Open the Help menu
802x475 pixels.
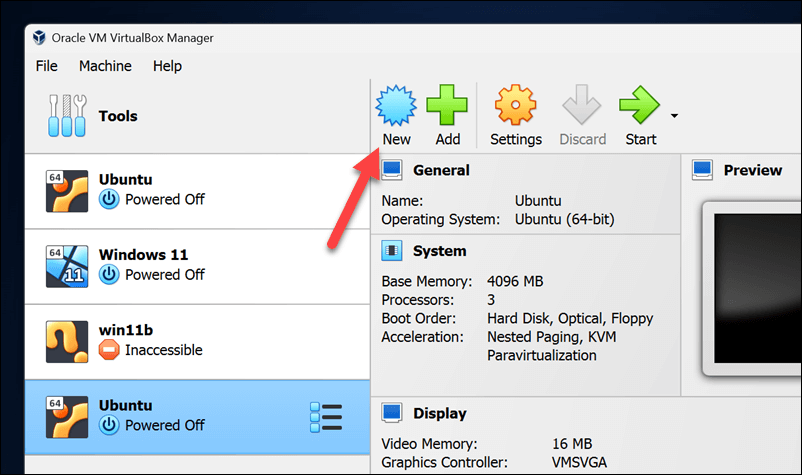pos(167,66)
